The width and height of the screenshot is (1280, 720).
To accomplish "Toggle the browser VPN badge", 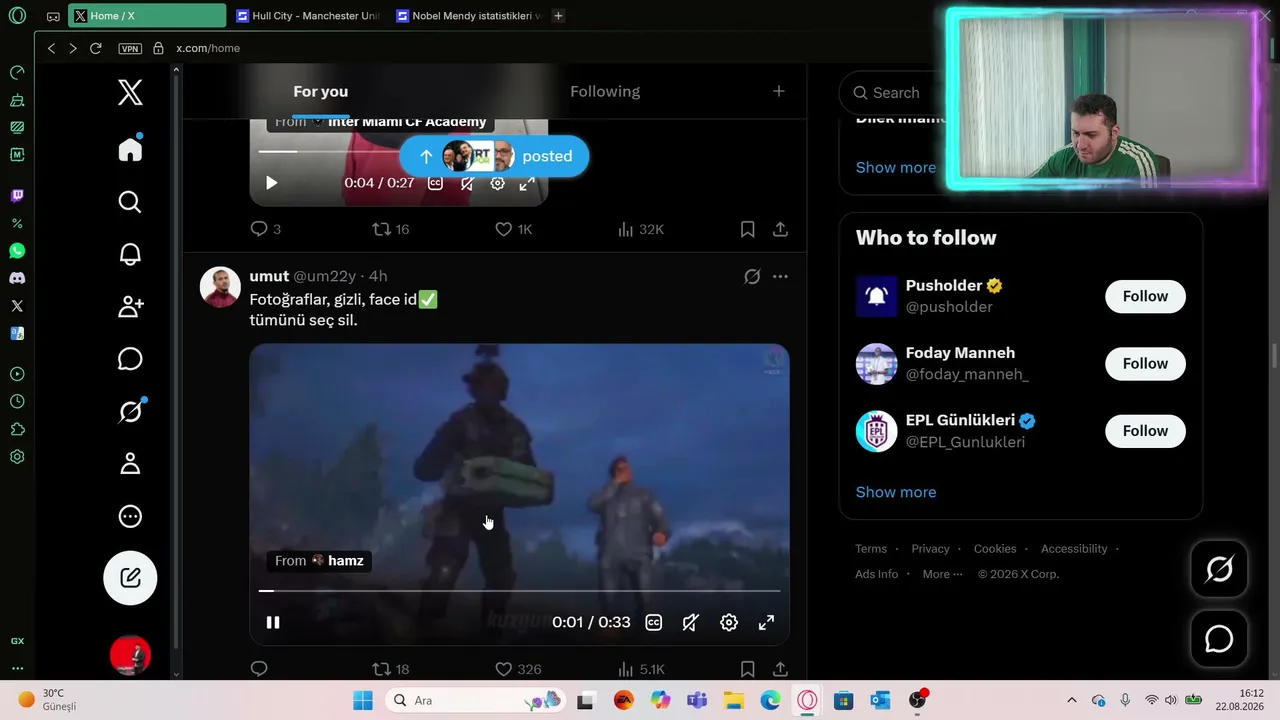I will click(130, 48).
